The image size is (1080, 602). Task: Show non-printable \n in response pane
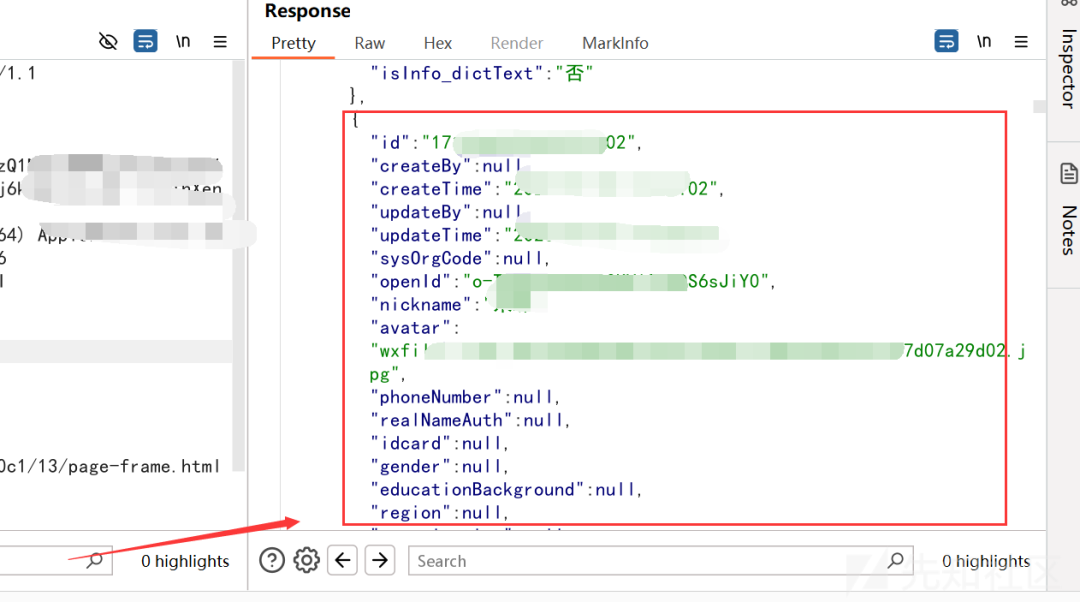pyautogui.click(x=984, y=41)
